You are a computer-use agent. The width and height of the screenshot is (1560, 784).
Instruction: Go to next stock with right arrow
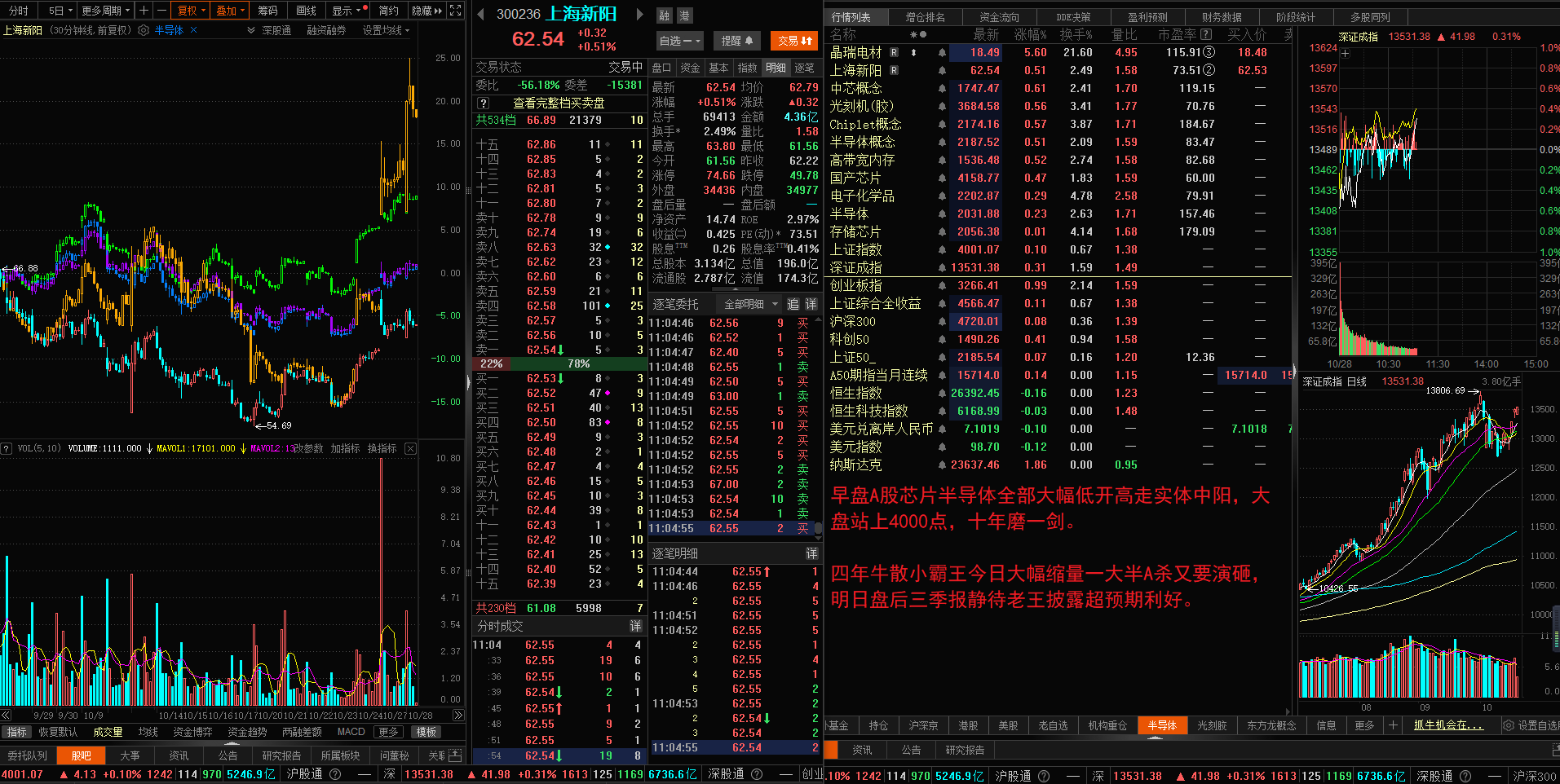(640, 14)
